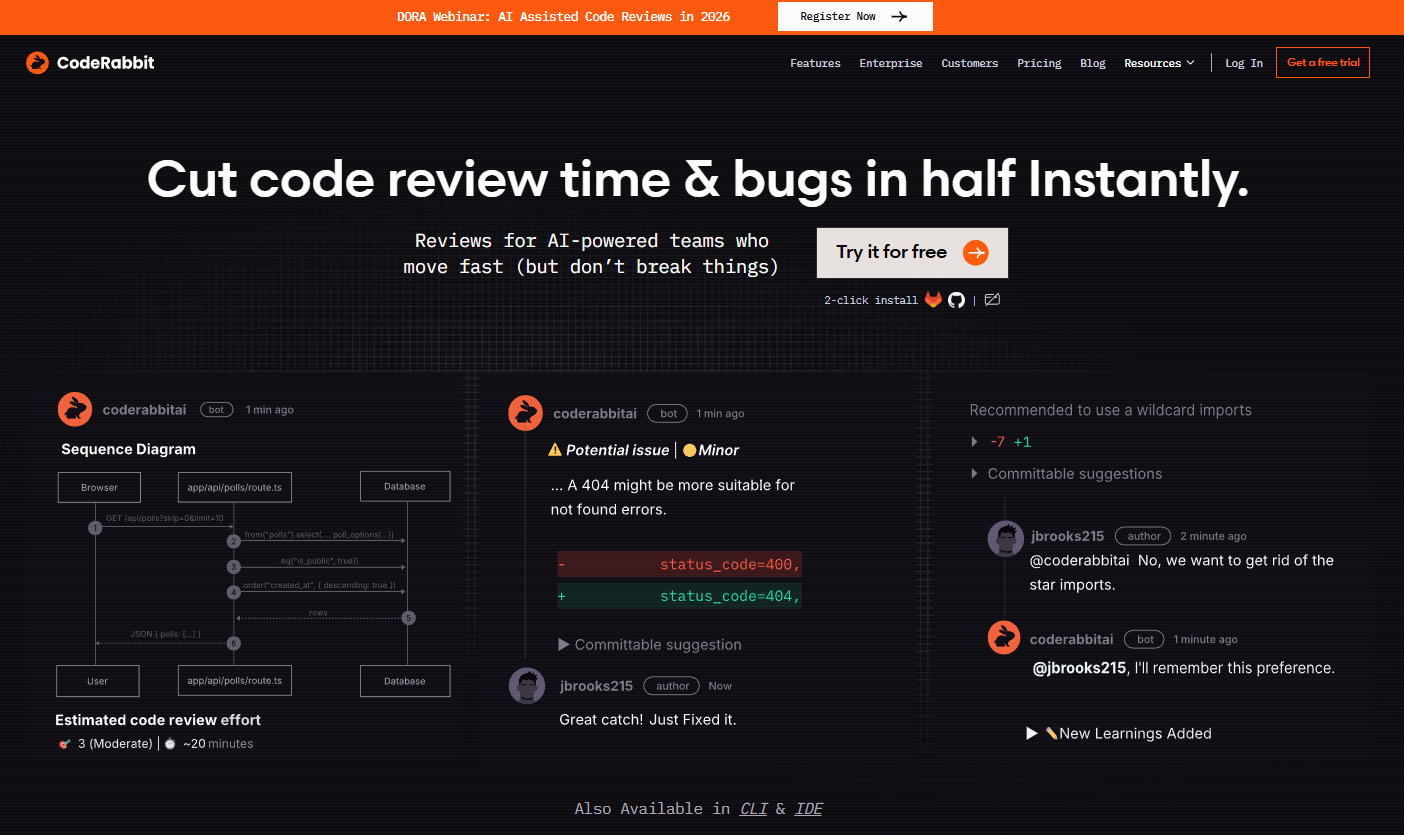This screenshot has height=835, width=1404.
Task: Click the GitLab install icon
Action: pos(933,299)
